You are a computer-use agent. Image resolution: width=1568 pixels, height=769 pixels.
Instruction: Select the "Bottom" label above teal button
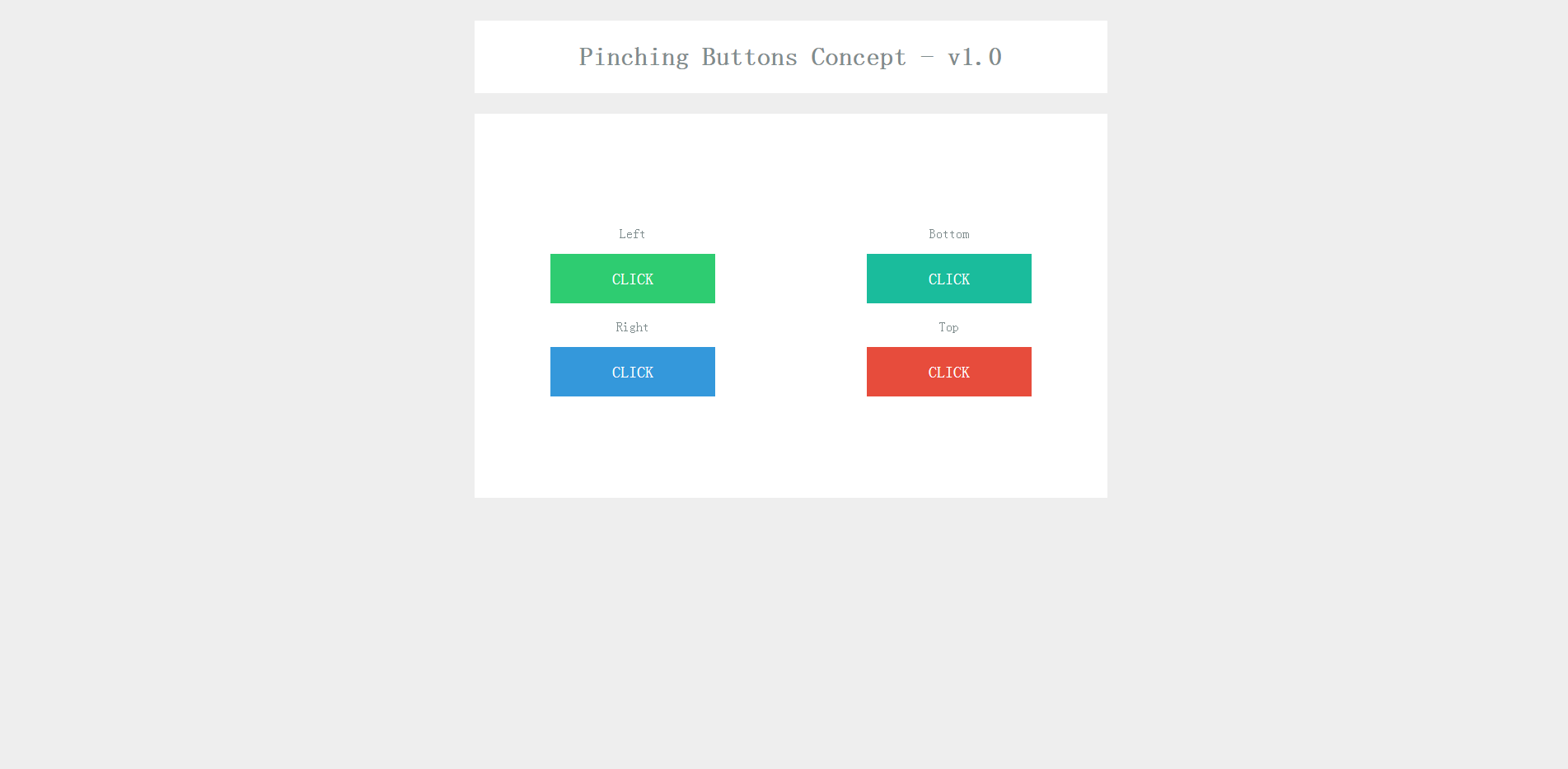[948, 234]
